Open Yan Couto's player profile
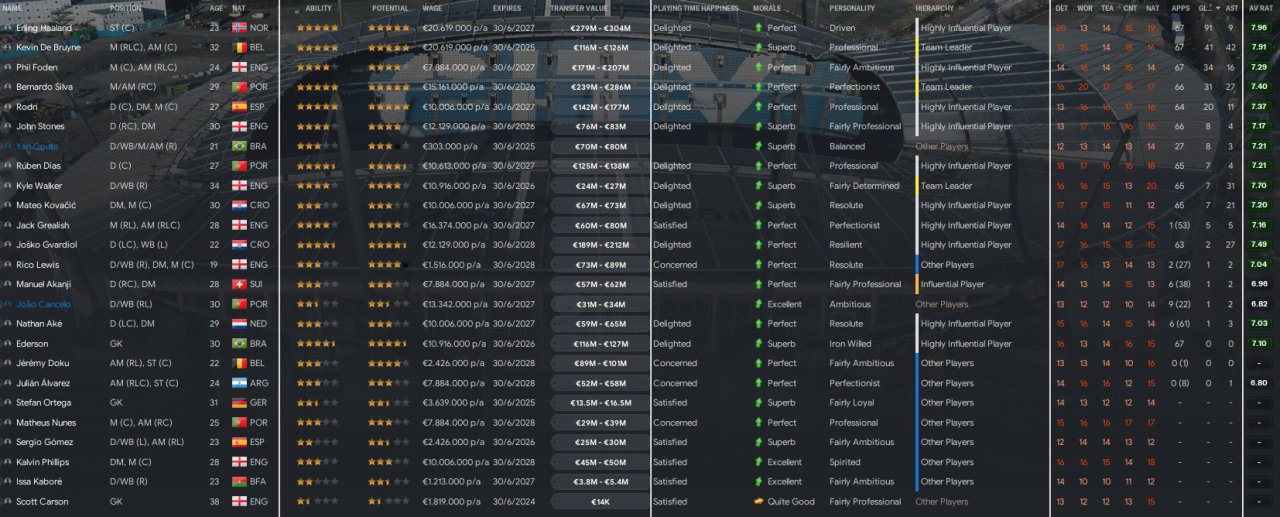 [36, 147]
